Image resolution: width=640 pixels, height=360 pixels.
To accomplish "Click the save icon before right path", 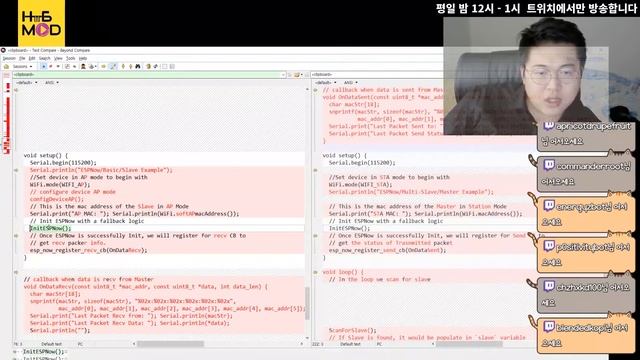I will click(307, 75).
